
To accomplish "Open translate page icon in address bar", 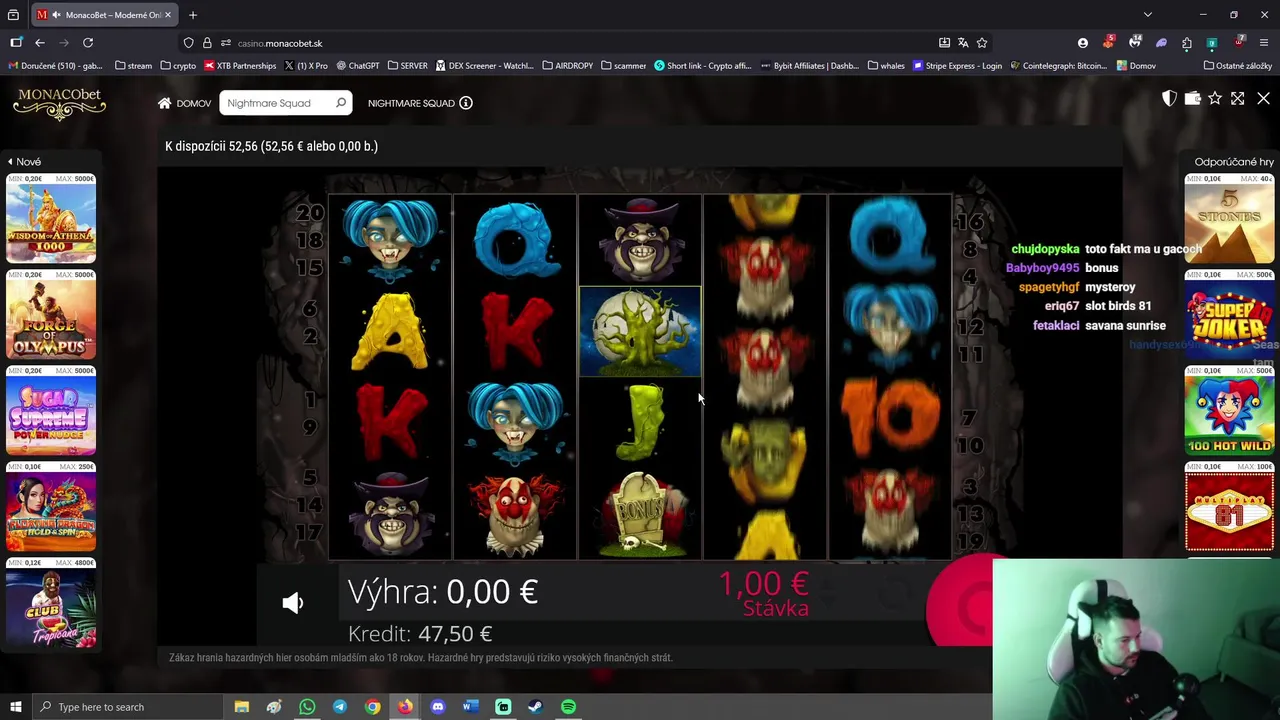I will [x=963, y=43].
